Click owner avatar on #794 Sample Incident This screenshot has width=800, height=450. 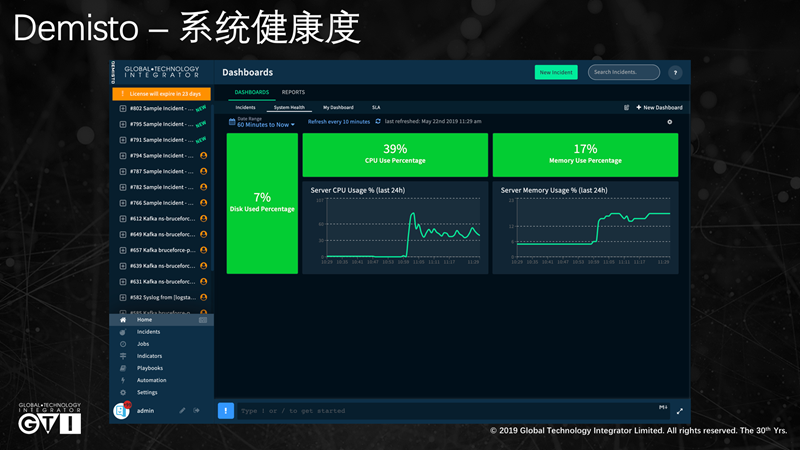coord(204,156)
